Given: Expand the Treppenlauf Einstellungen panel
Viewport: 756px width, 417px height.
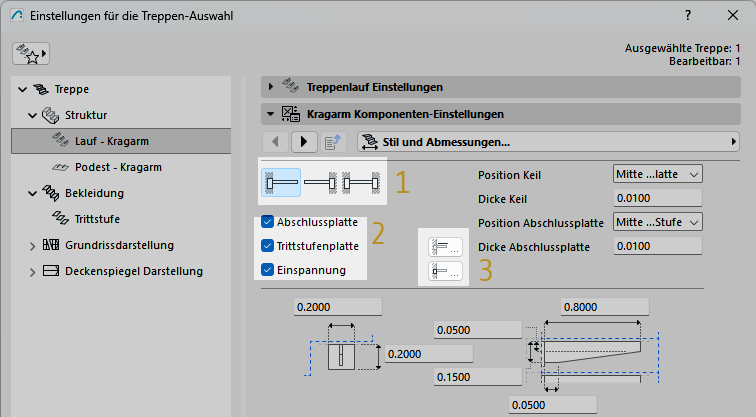Looking at the screenshot, I should 270,87.
